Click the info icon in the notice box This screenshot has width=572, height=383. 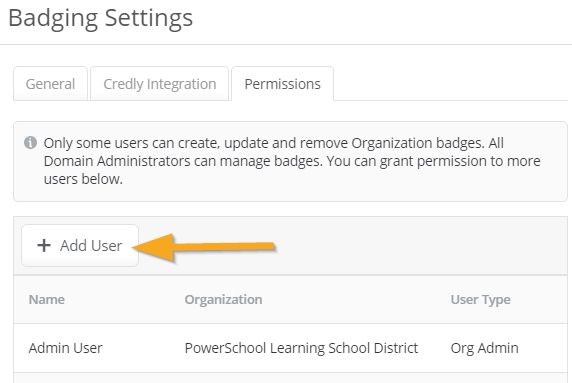(30, 143)
